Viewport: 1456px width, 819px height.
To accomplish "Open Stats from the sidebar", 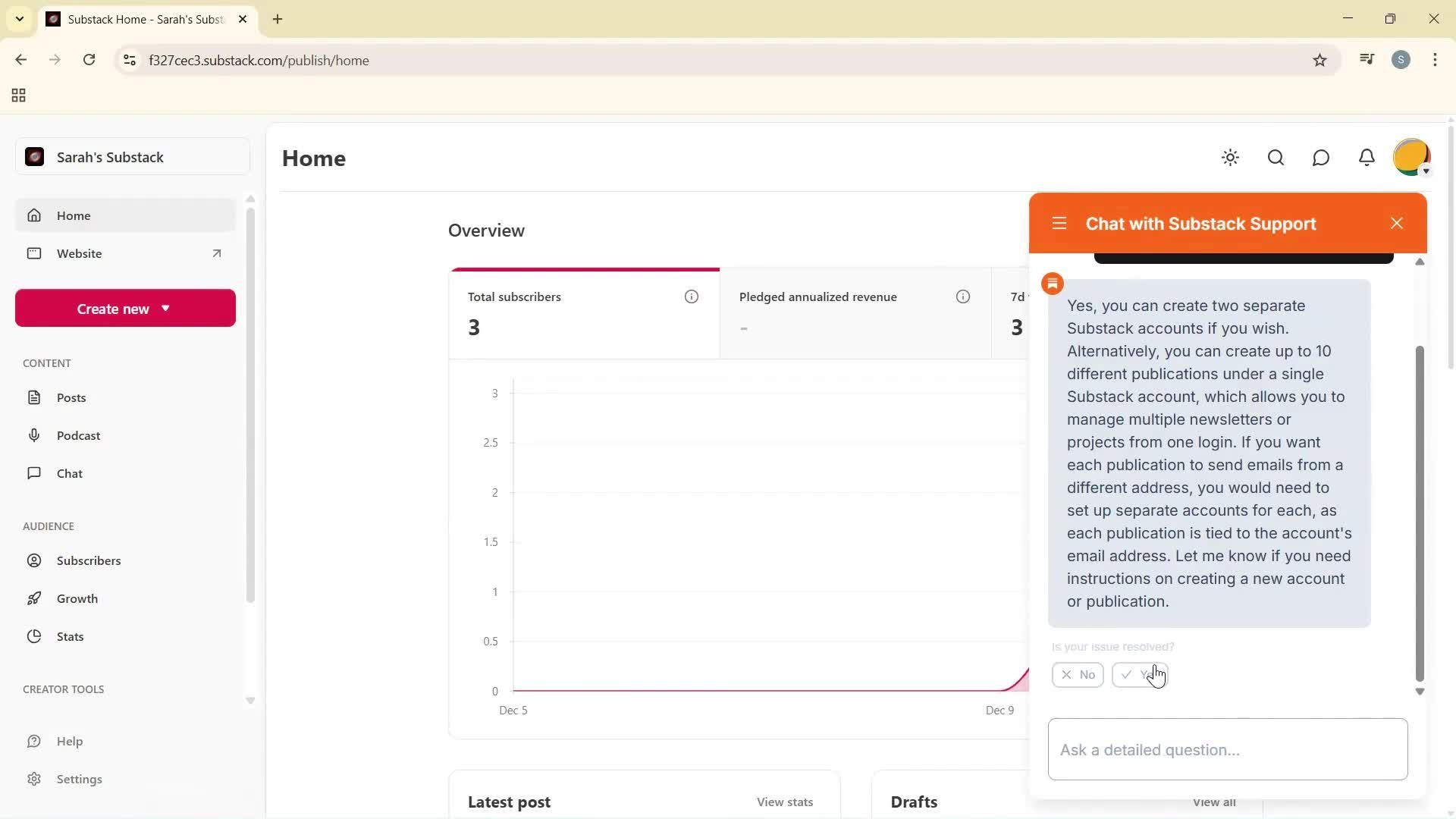I will pyautogui.click(x=69, y=636).
